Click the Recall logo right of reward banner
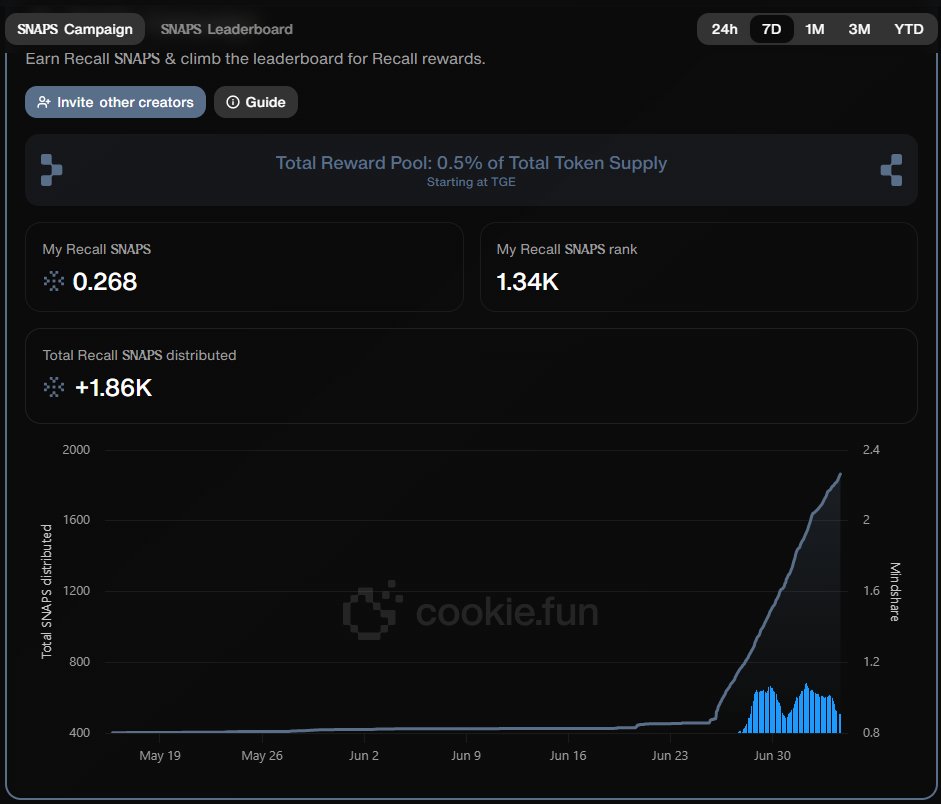 (891, 170)
